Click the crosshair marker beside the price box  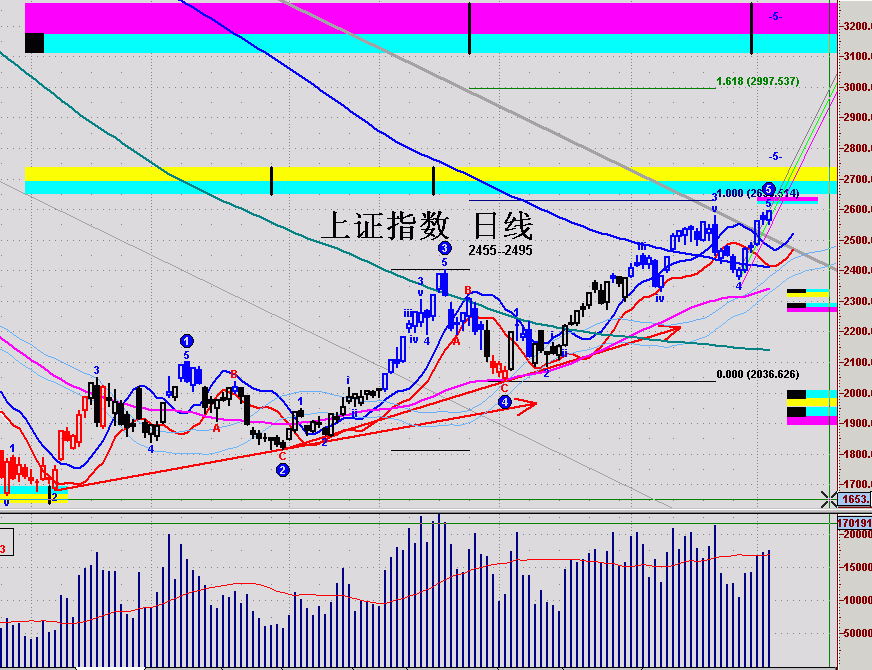point(829,500)
